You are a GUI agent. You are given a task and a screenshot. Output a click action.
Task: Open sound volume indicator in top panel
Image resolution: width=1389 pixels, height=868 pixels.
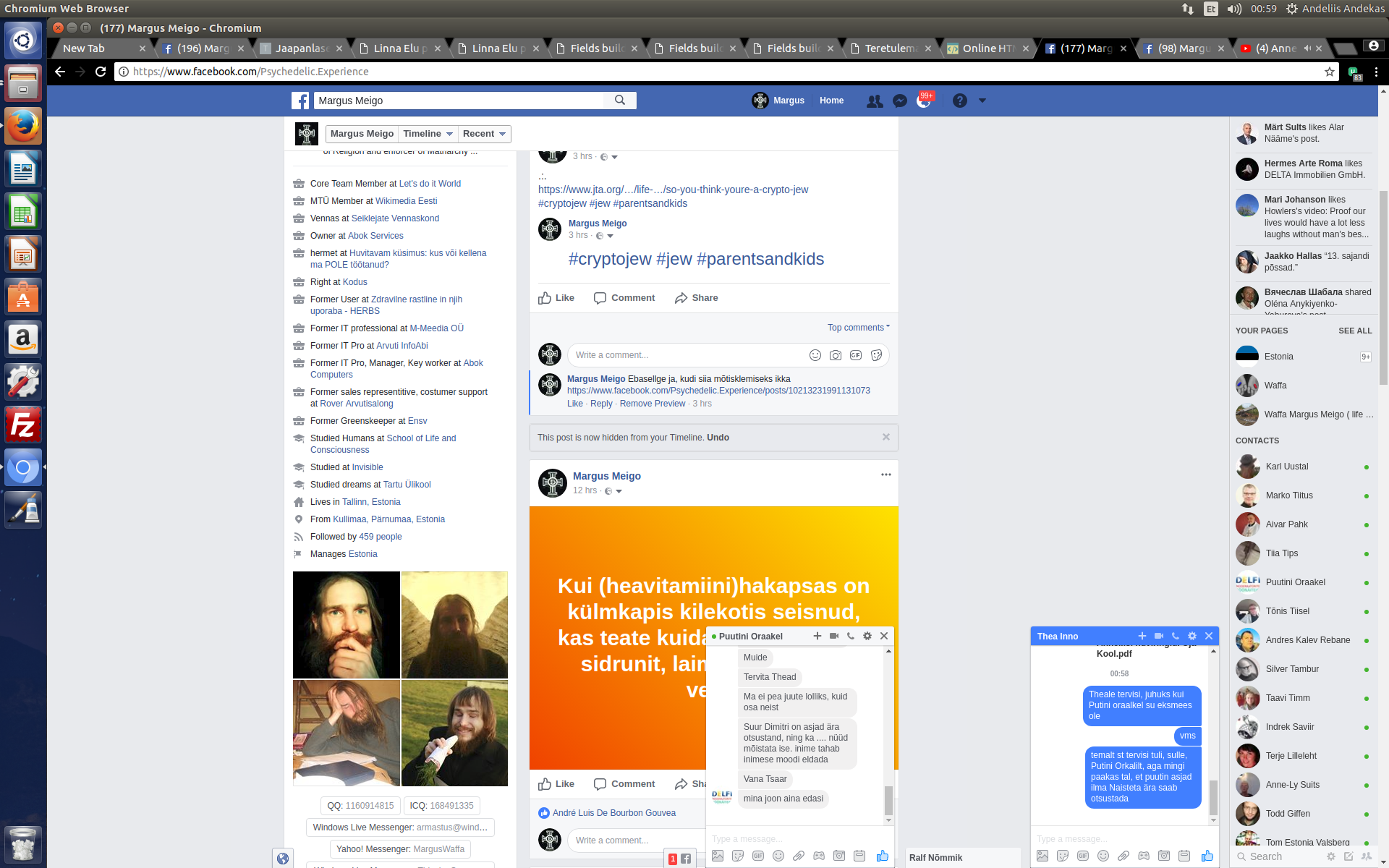pyautogui.click(x=1234, y=9)
